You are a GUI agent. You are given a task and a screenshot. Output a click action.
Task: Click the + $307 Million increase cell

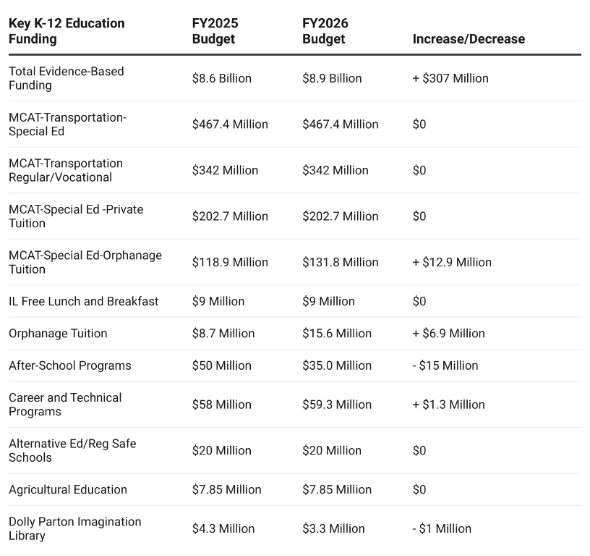[450, 78]
